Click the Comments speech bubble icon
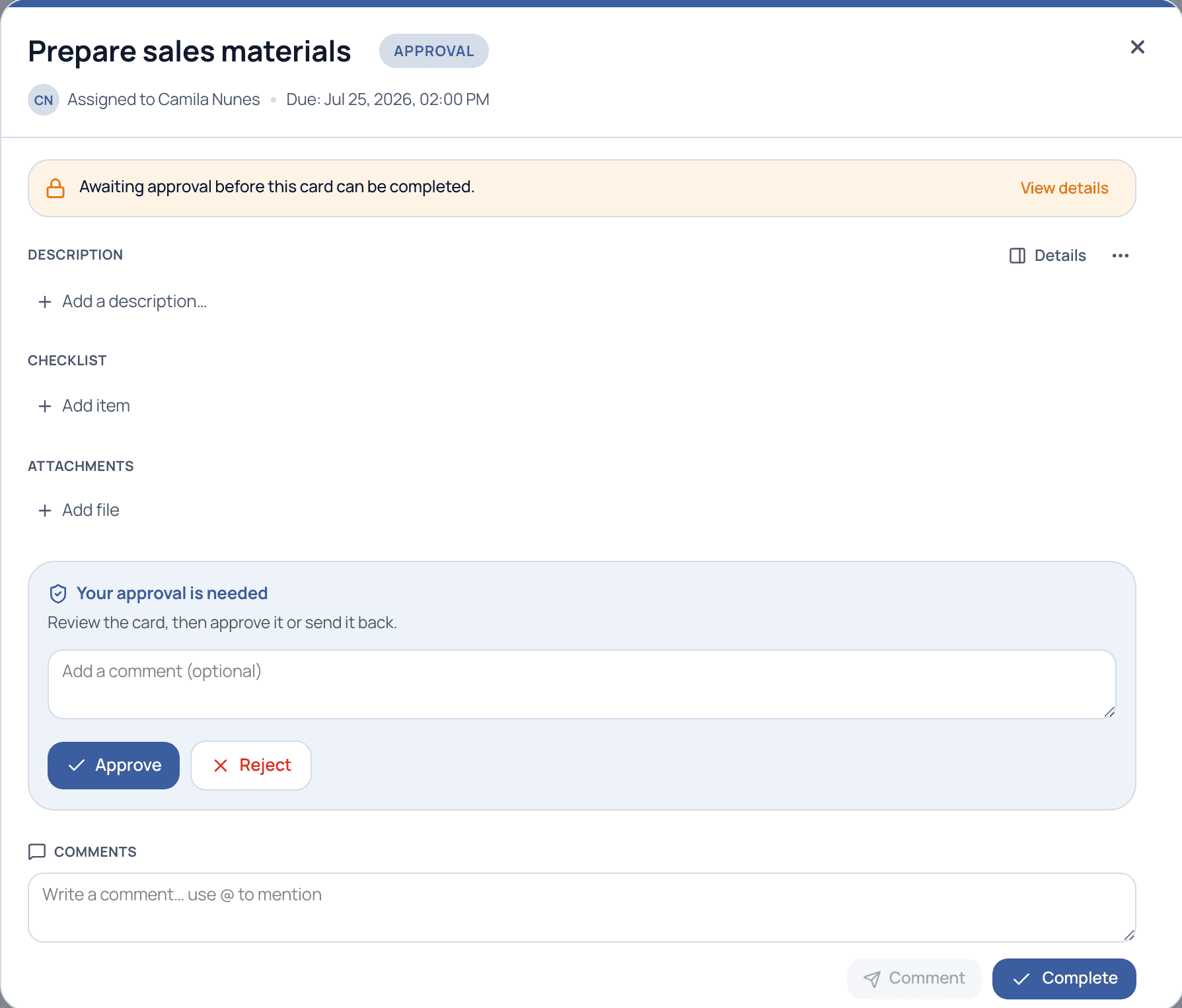Screen dimensions: 1182x1008 click(x=37, y=851)
